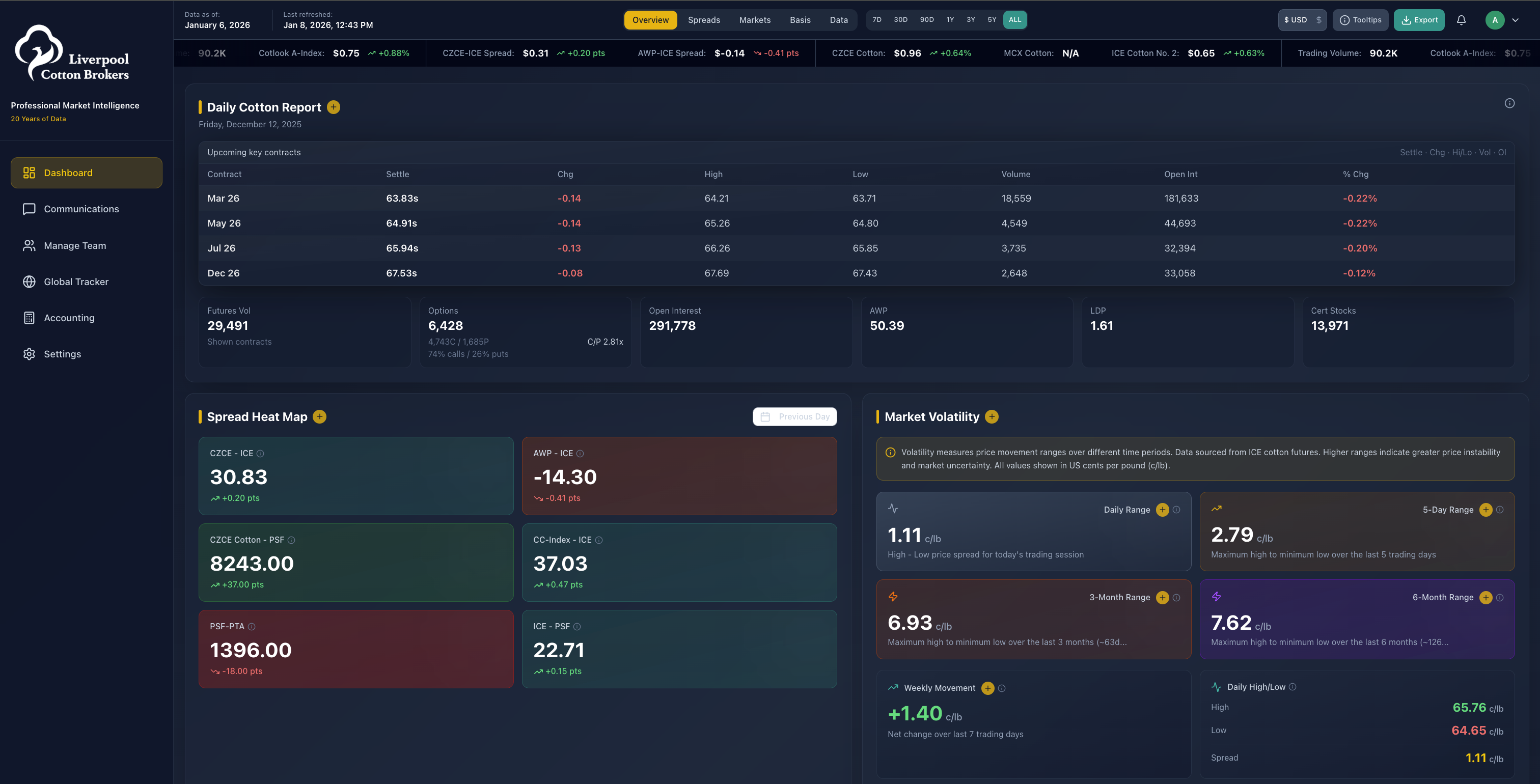Open Global Tracker globe icon in sidebar
Viewport: 1540px width, 784px height.
(x=29, y=282)
